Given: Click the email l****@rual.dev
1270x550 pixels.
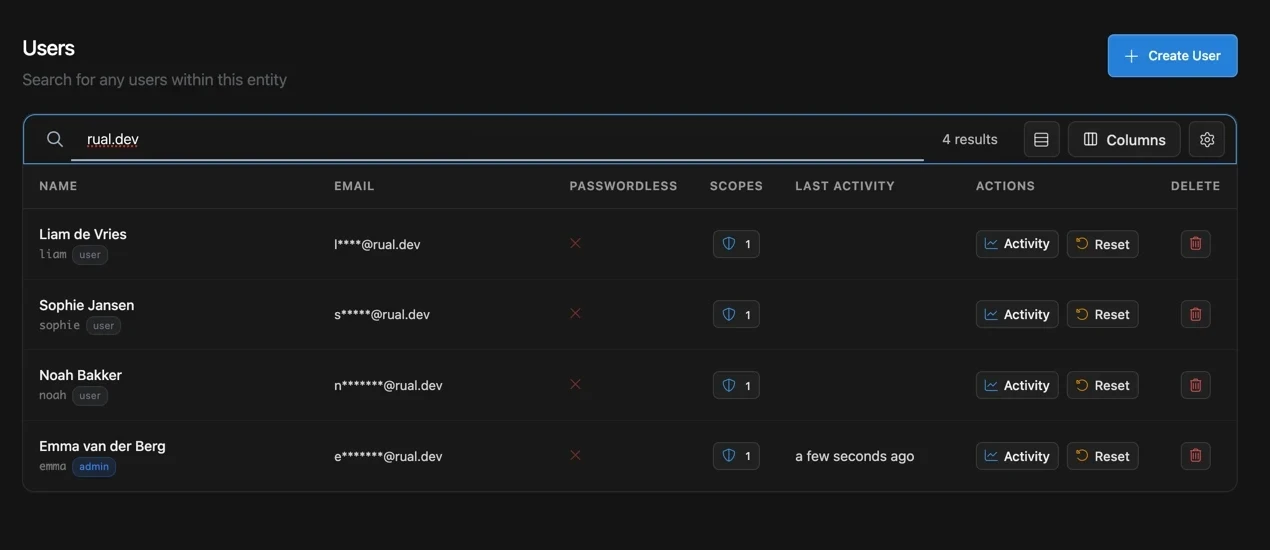Looking at the screenshot, I should 377,244.
